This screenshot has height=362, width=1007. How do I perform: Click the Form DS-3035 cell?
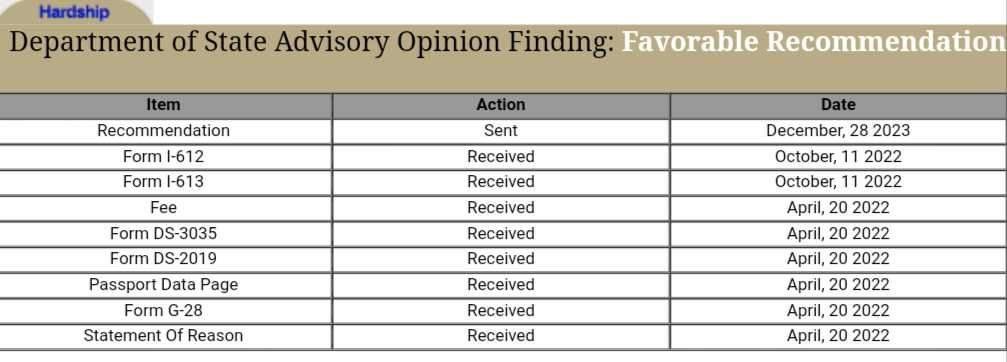point(163,234)
